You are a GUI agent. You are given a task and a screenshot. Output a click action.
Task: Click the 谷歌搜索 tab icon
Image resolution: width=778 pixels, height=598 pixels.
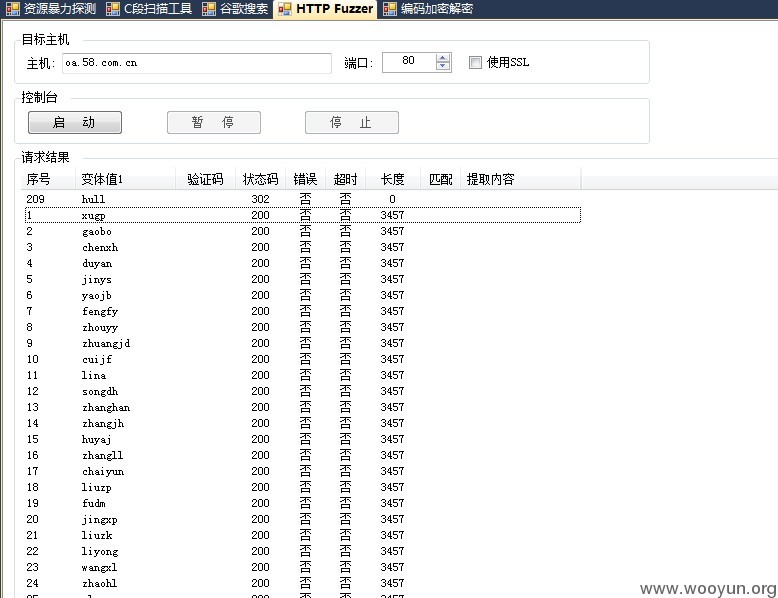tap(209, 9)
